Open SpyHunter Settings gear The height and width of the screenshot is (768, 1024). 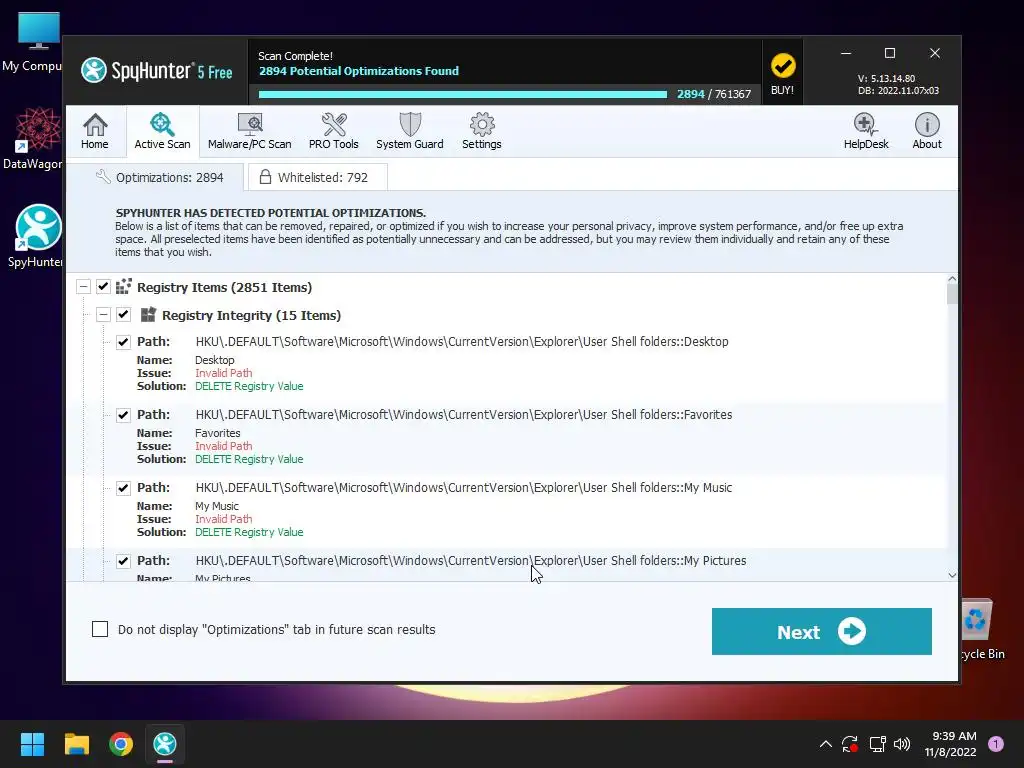tap(482, 131)
